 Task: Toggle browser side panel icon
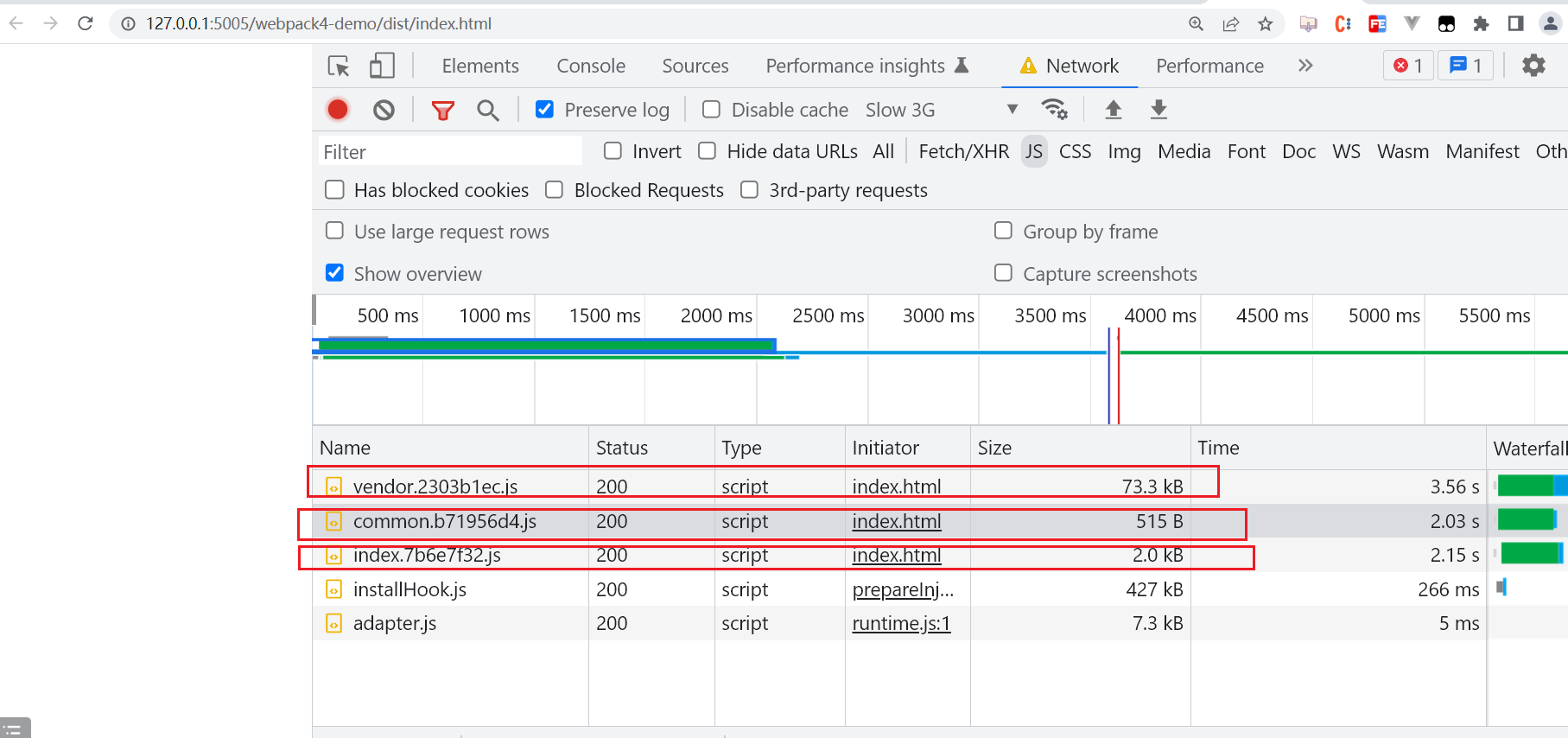[1515, 24]
